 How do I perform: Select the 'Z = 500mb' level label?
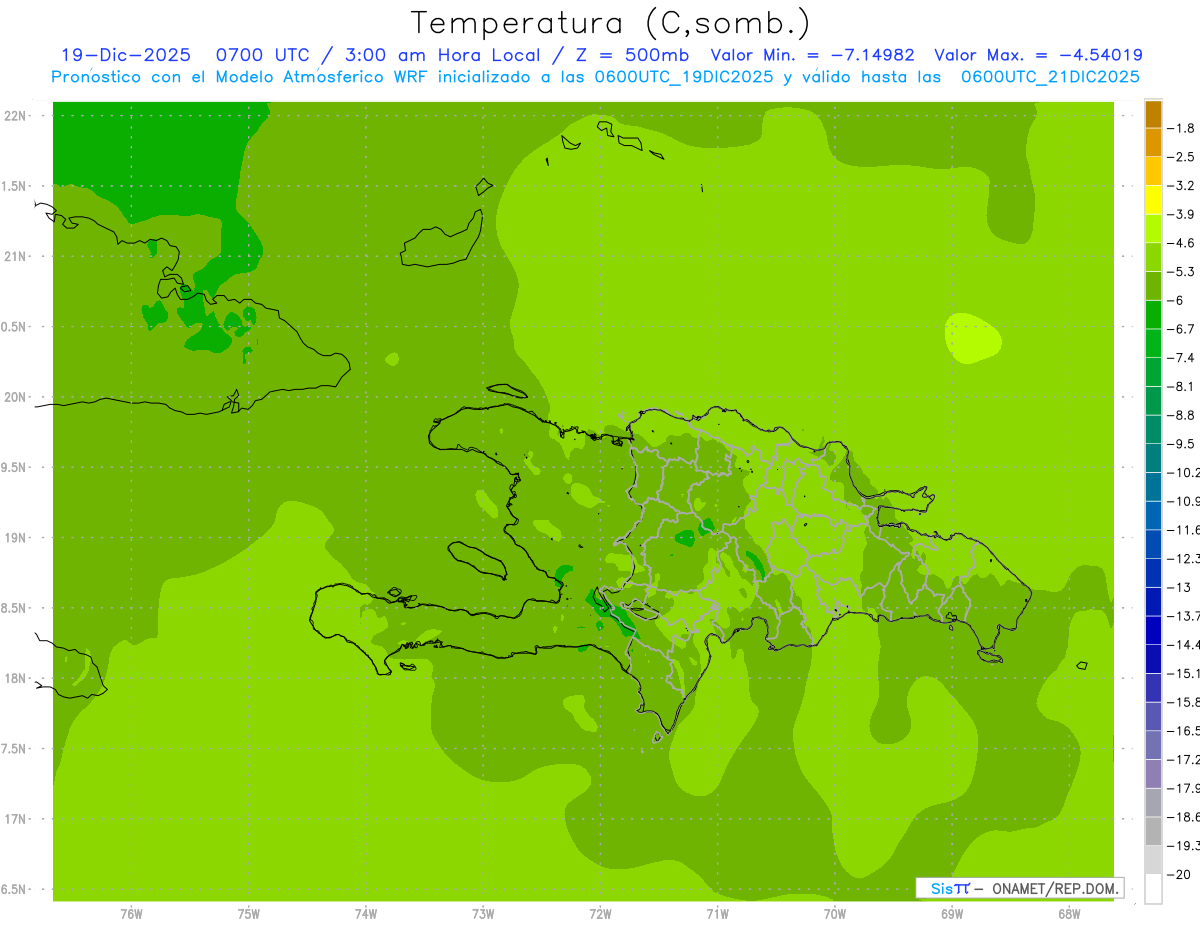pyautogui.click(x=632, y=55)
